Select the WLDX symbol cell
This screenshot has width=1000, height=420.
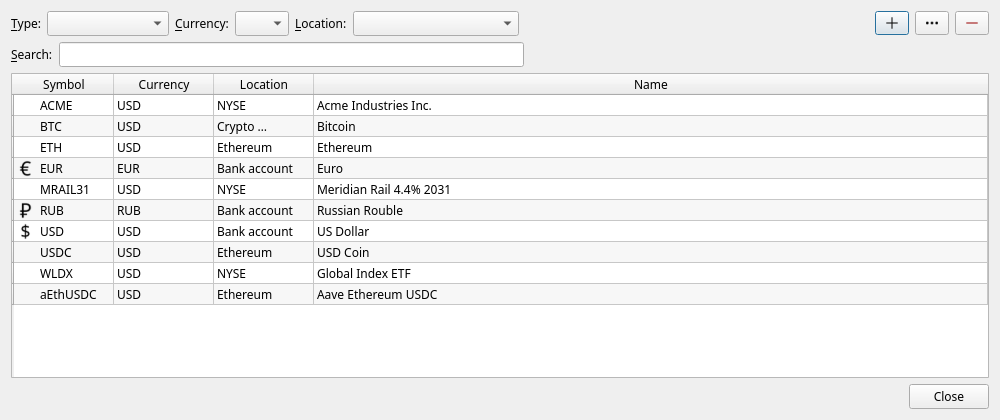(x=63, y=273)
